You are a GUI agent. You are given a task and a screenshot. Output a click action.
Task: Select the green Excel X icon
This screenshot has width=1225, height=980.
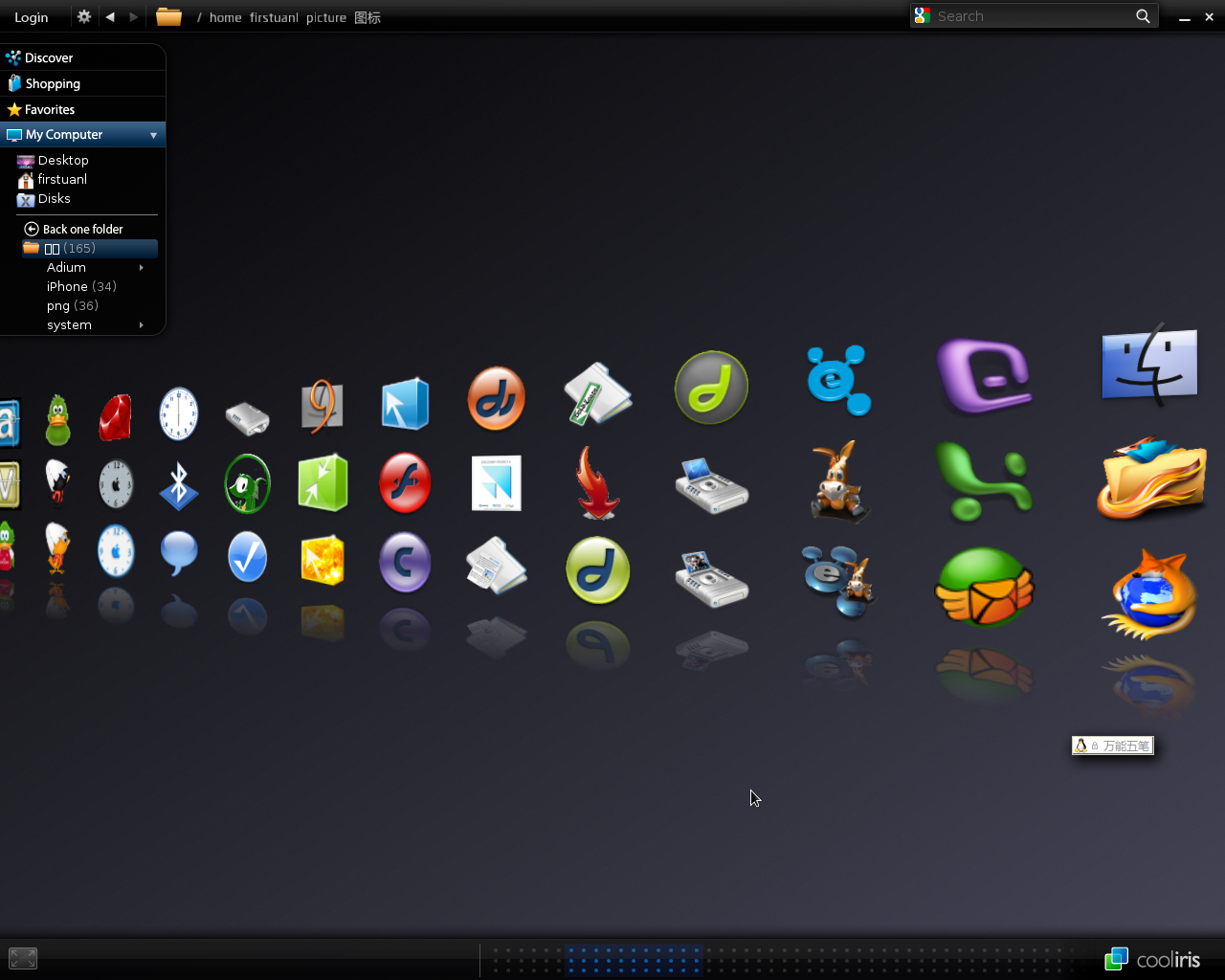(984, 480)
